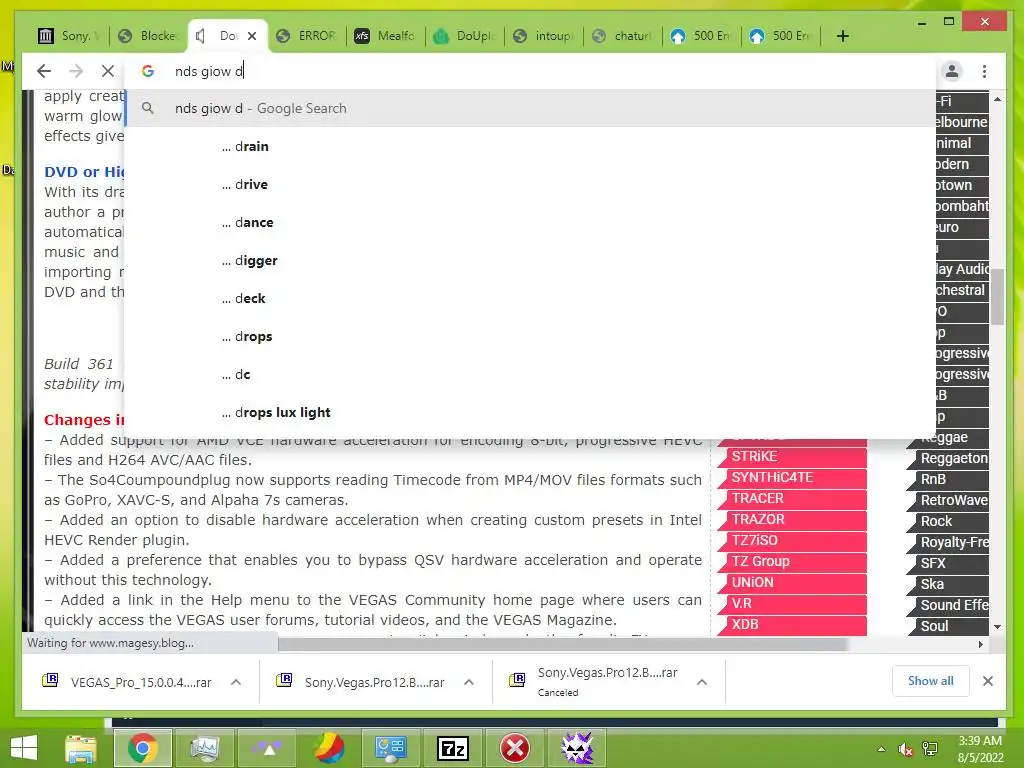Image resolution: width=1024 pixels, height=768 pixels.
Task: Choose the 'drops' suggestion
Action: coord(529,336)
